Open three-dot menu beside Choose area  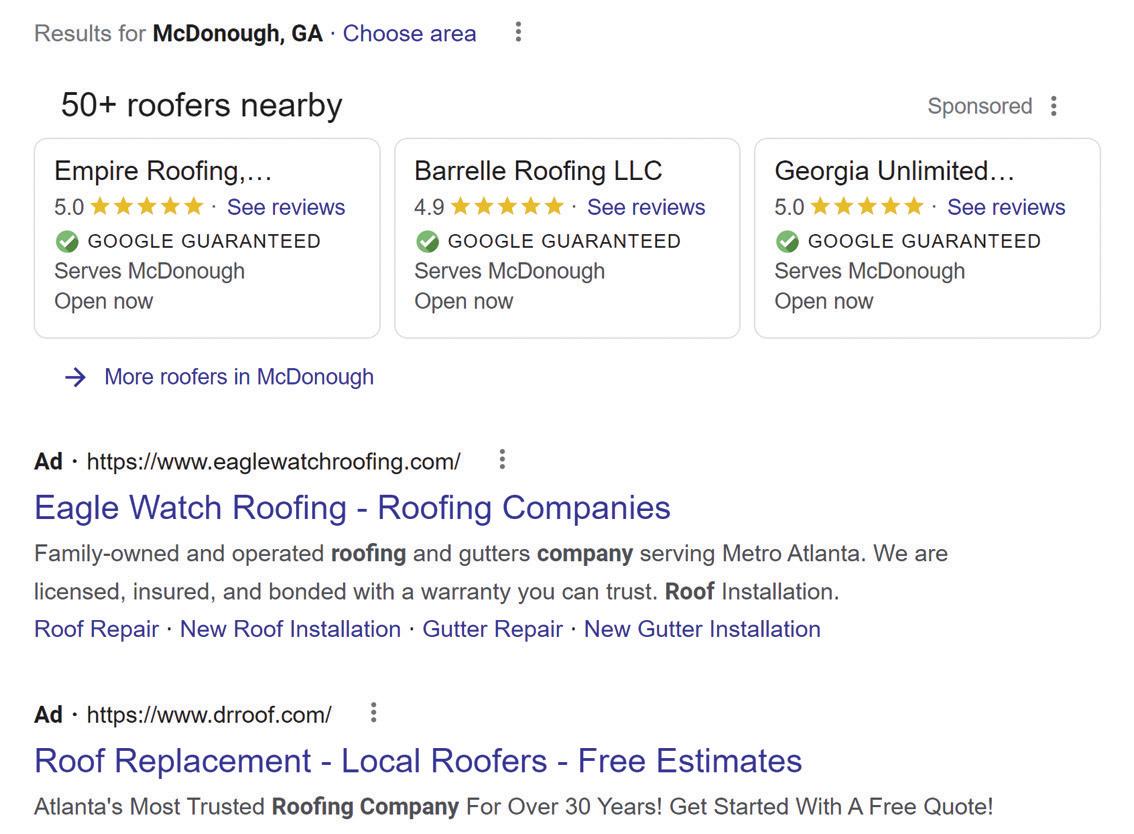point(518,32)
